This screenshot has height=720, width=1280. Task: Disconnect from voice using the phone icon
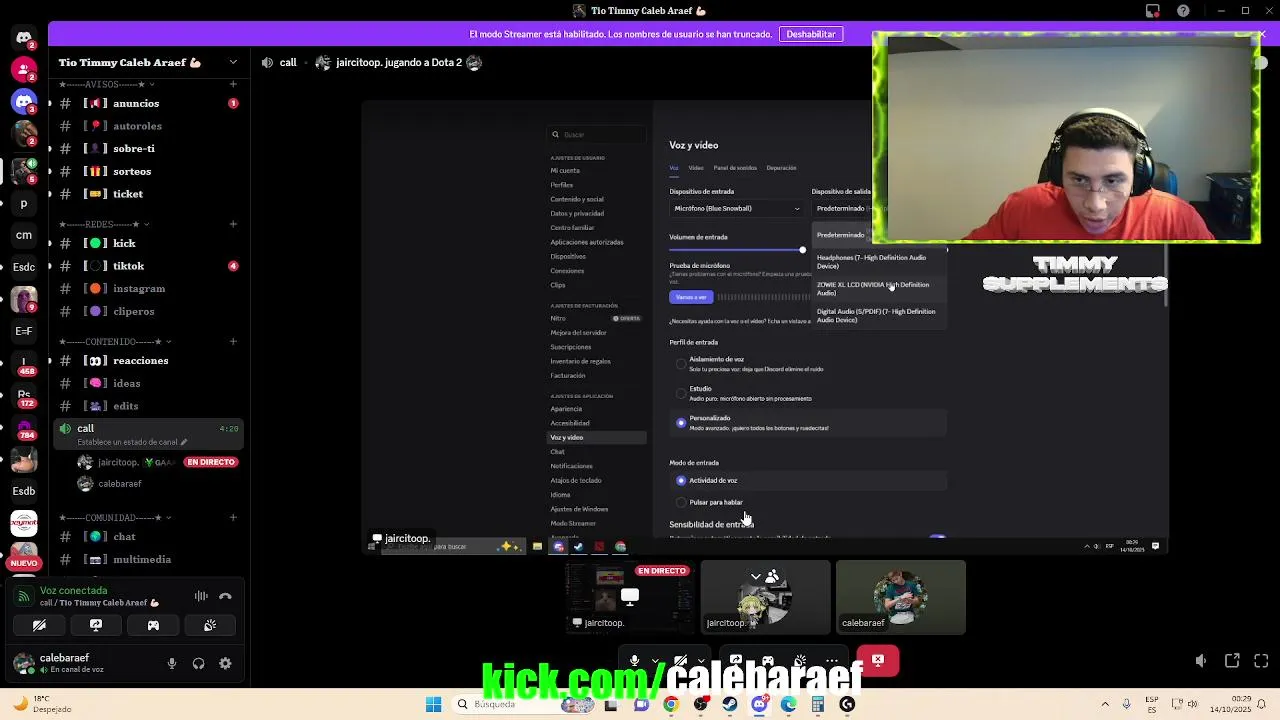tap(225, 596)
